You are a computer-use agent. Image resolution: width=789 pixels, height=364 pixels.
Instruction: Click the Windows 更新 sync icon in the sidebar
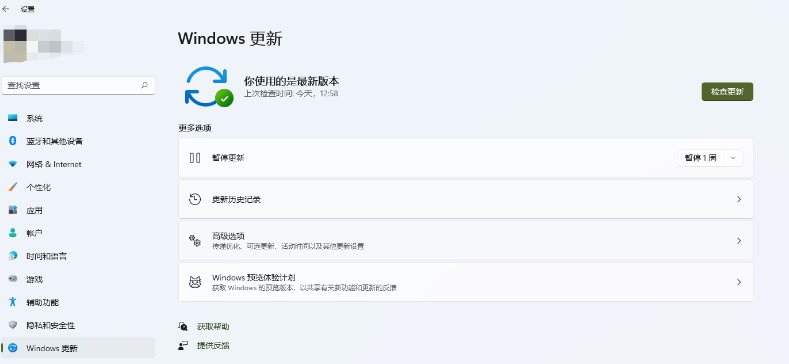[13, 348]
